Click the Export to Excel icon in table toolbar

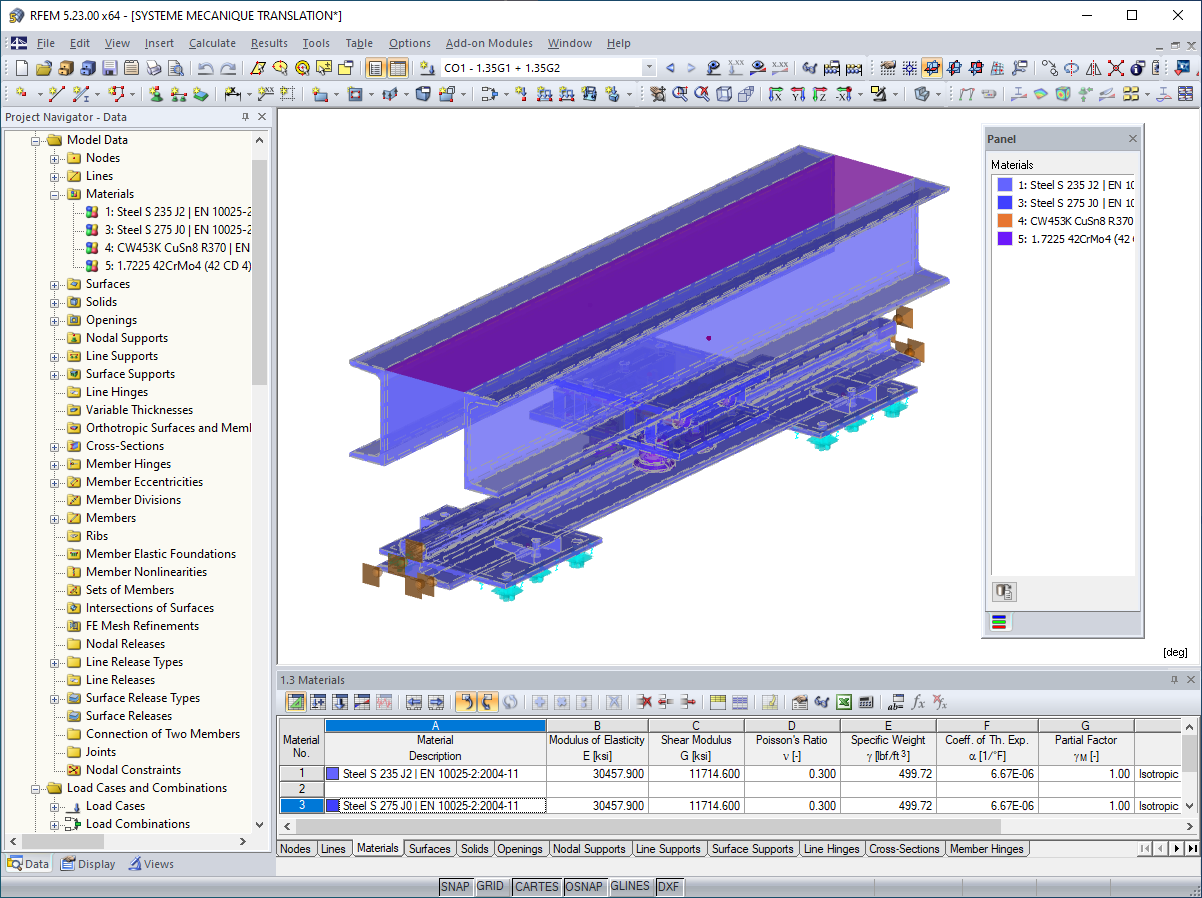click(843, 702)
